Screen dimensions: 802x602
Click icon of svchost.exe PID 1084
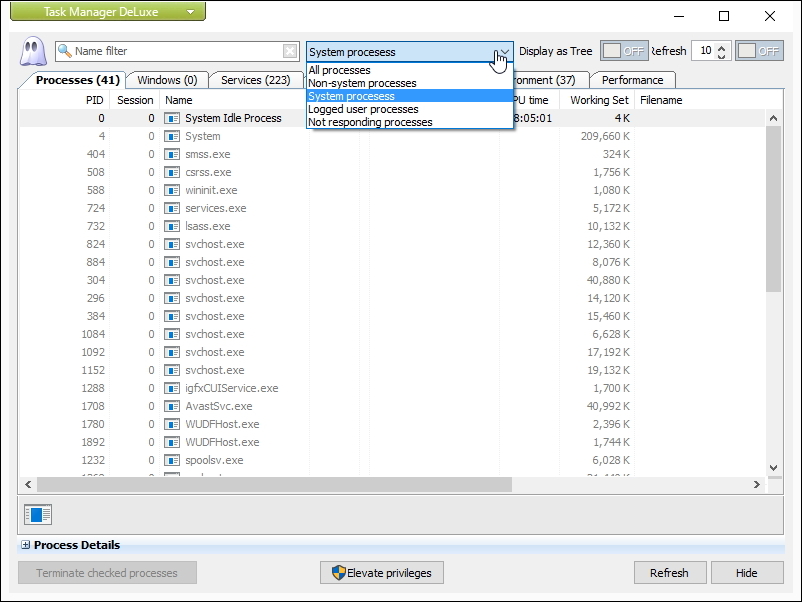(x=172, y=334)
